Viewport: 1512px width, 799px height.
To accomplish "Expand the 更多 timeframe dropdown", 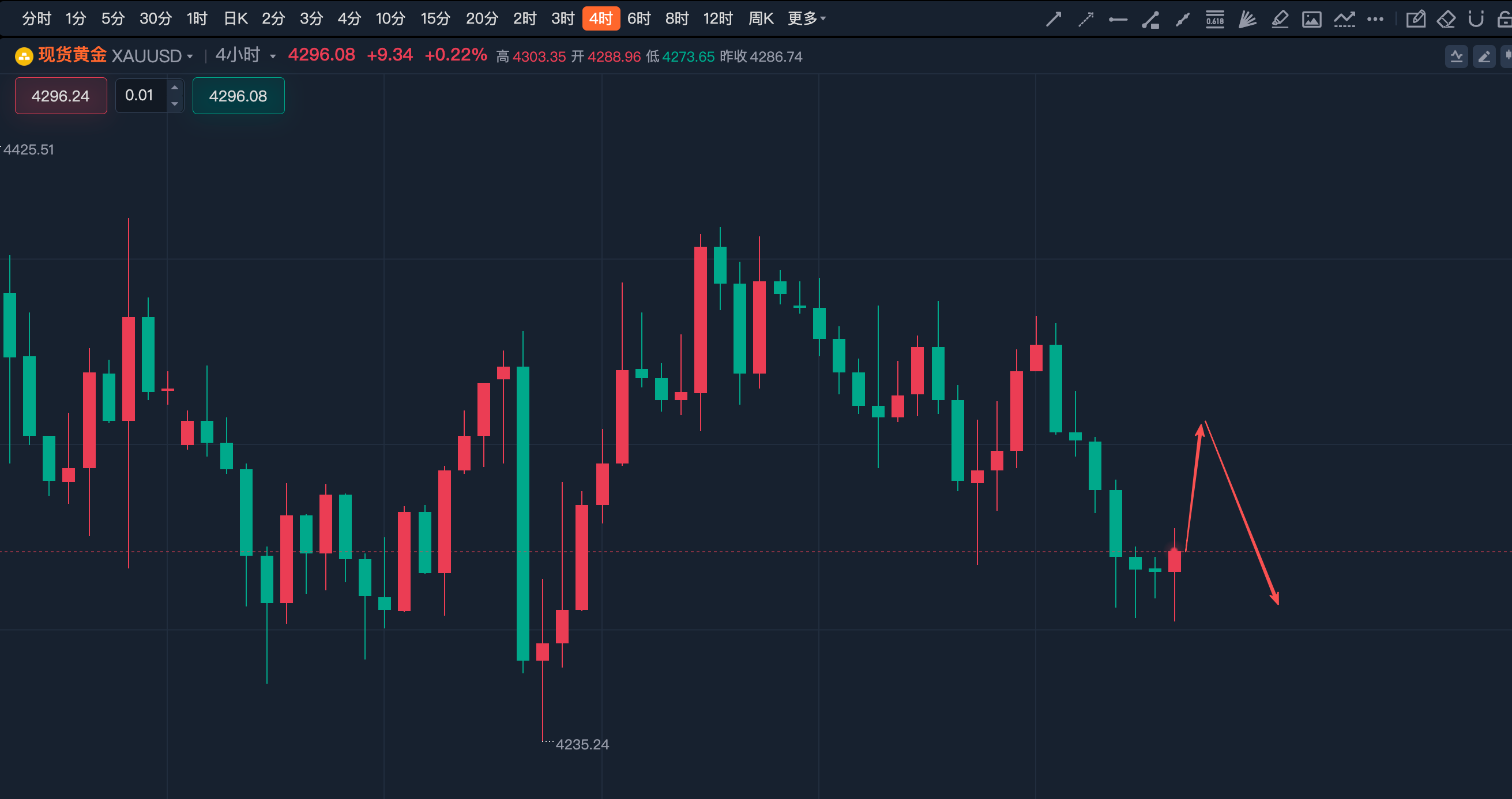I will click(807, 19).
